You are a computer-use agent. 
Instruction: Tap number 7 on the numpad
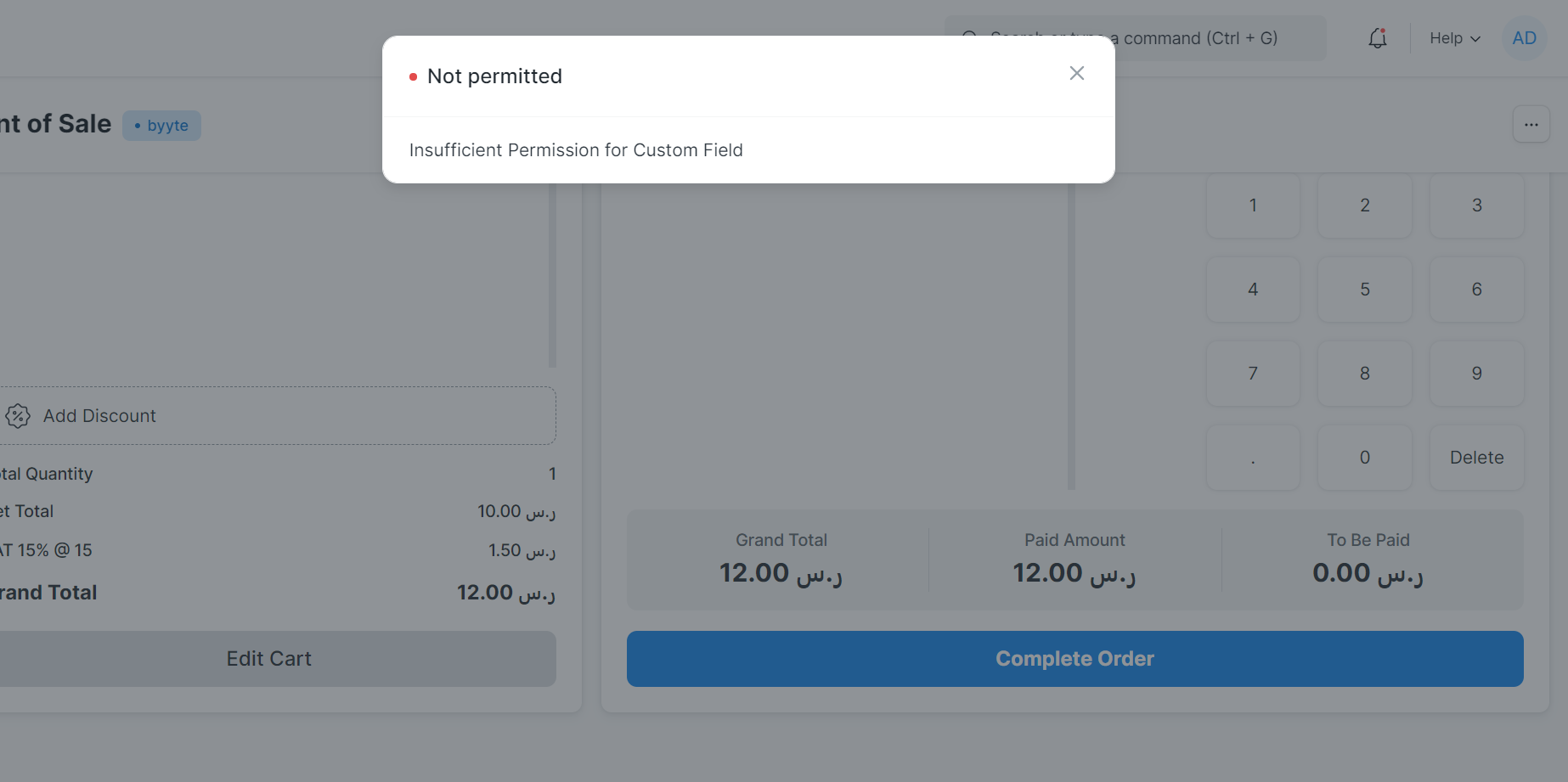[x=1253, y=374]
